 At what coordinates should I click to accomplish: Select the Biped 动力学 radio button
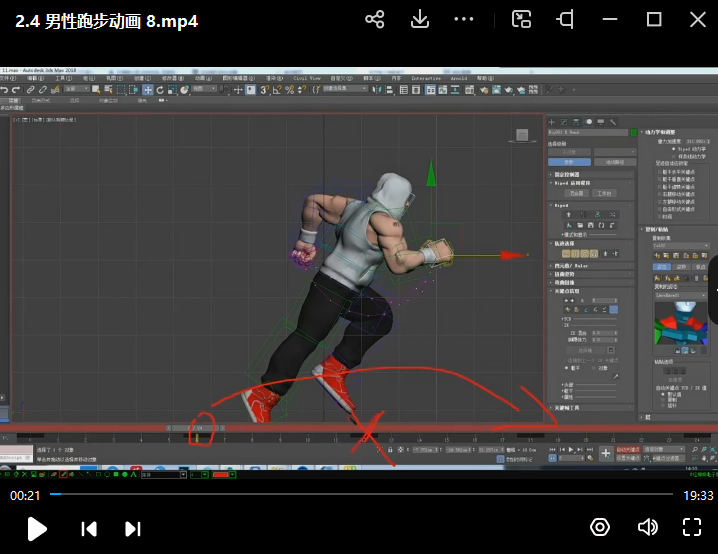point(674,148)
